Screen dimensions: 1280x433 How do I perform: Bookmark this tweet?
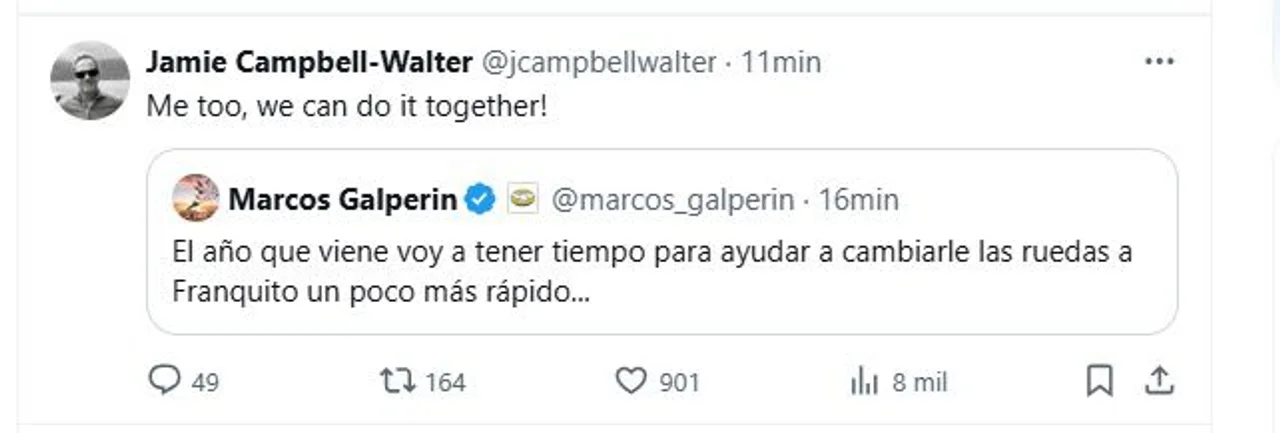(1099, 381)
